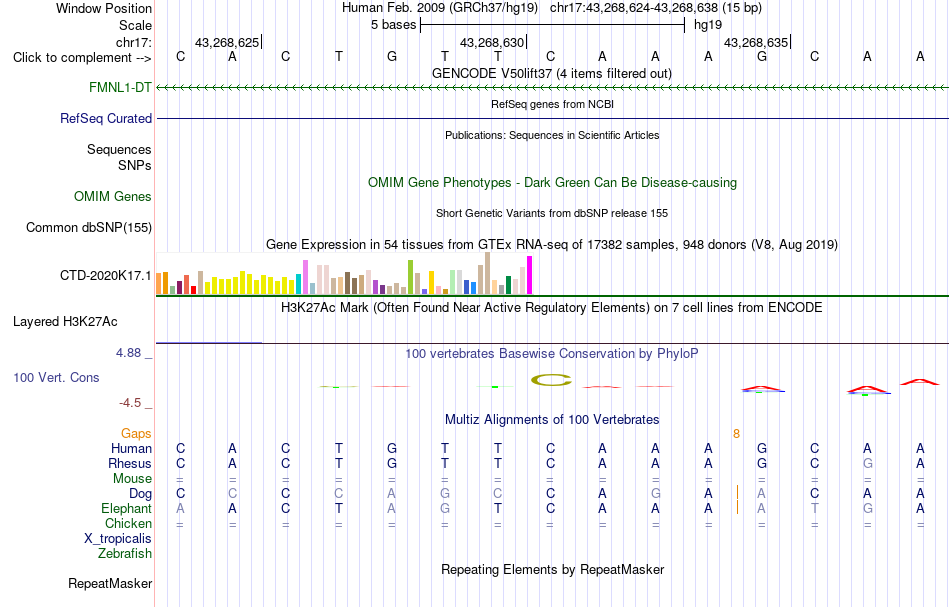Click the PhyloP Basewise Conservation title
Image resolution: width=950 pixels, height=607 pixels.
coord(552,353)
